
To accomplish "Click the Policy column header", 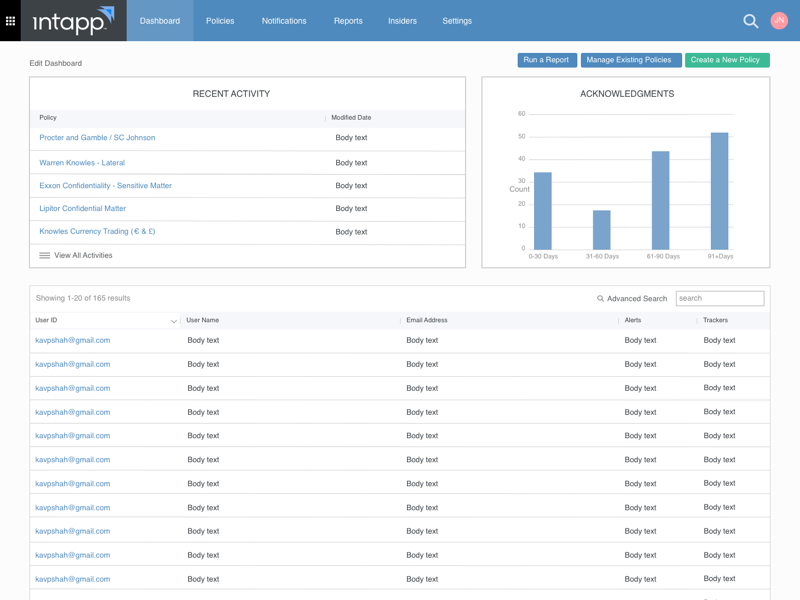I will [48, 118].
